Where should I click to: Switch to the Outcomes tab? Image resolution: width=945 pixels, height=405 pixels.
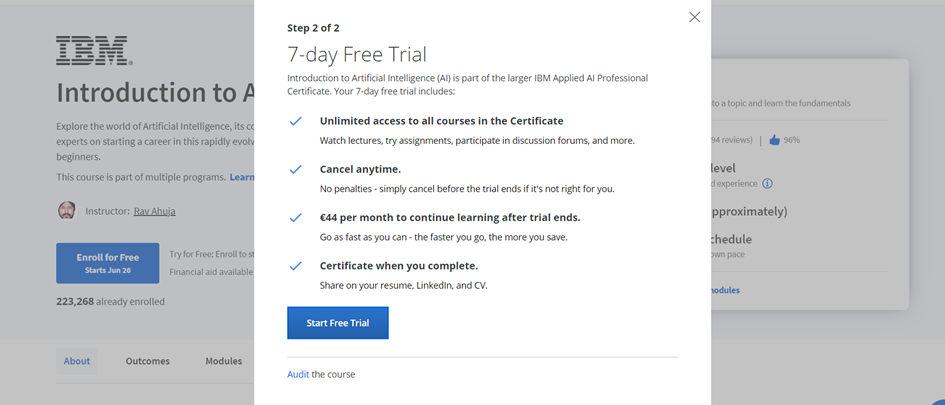pos(148,361)
